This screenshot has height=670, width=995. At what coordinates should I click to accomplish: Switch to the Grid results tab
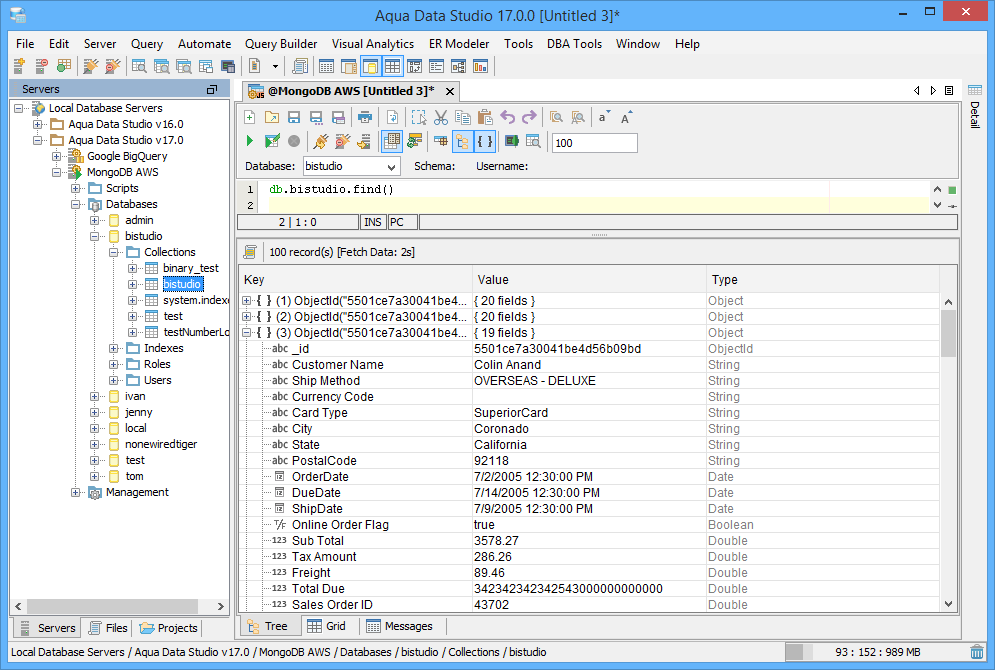(x=327, y=626)
